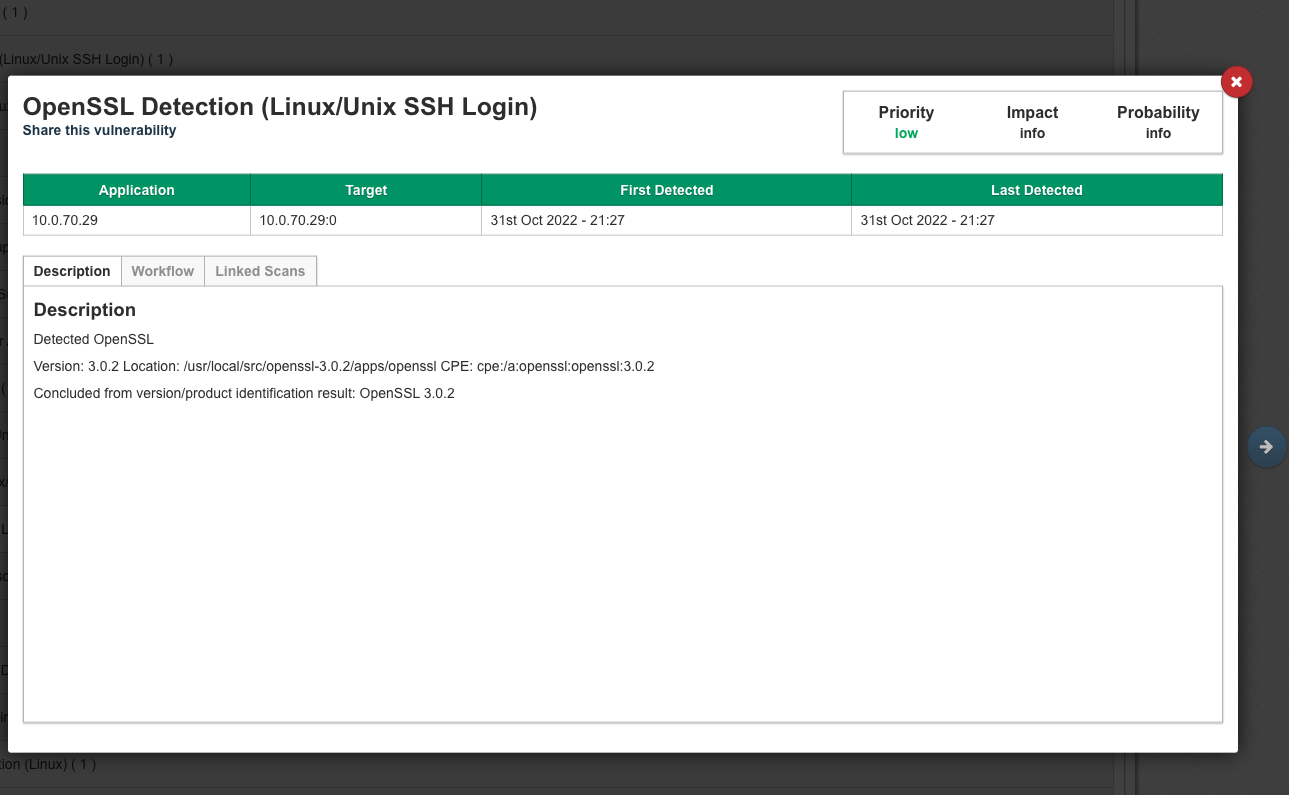The image size is (1289, 795).
Task: Click the Last Detected column header
Action: pyautogui.click(x=1036, y=190)
